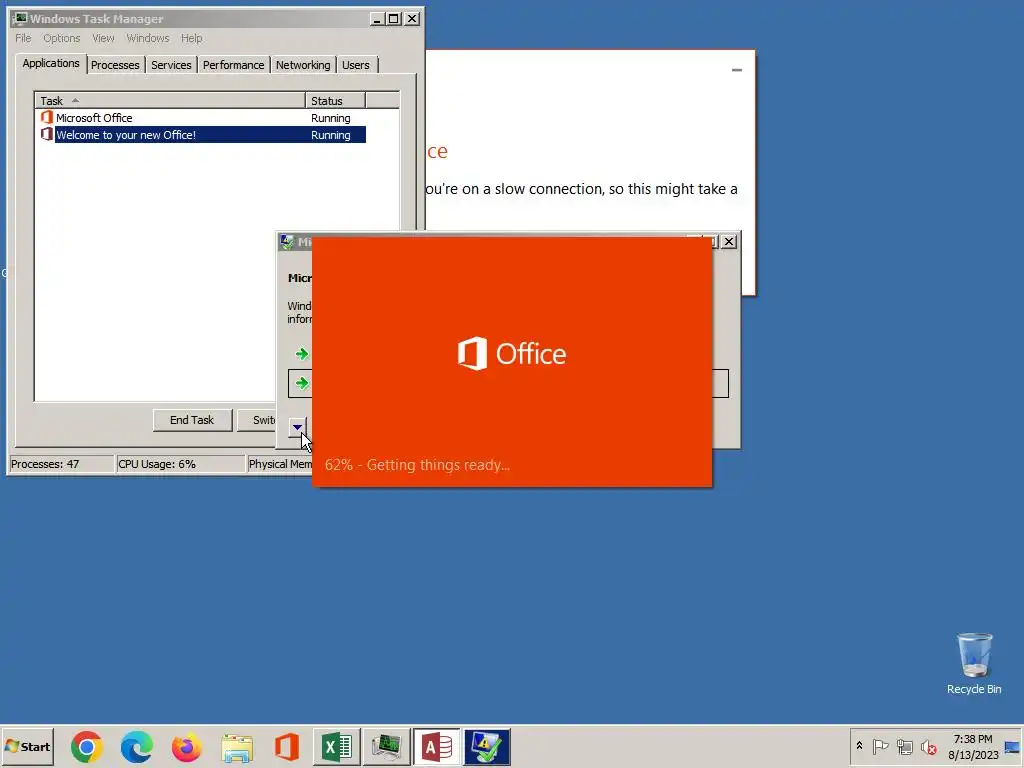Open the Help menu in Task Manager
The image size is (1024, 768).
click(191, 38)
